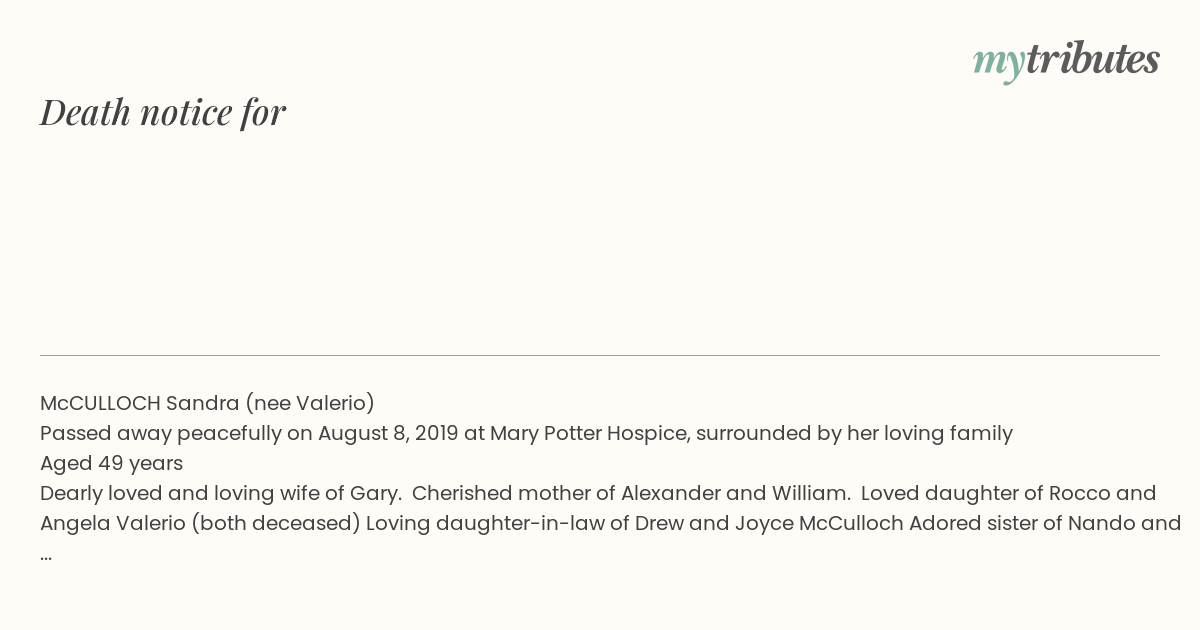Click "surrounded by her loving family" text
Screen dimensions: 1200x630
pyautogui.click(x=854, y=434)
